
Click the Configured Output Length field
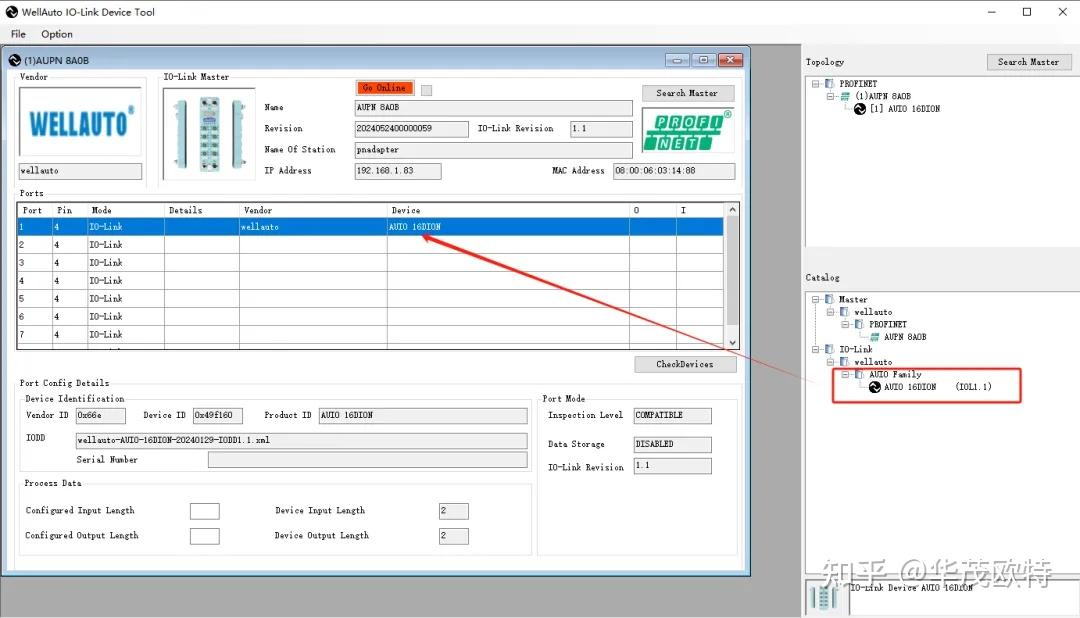(205, 536)
